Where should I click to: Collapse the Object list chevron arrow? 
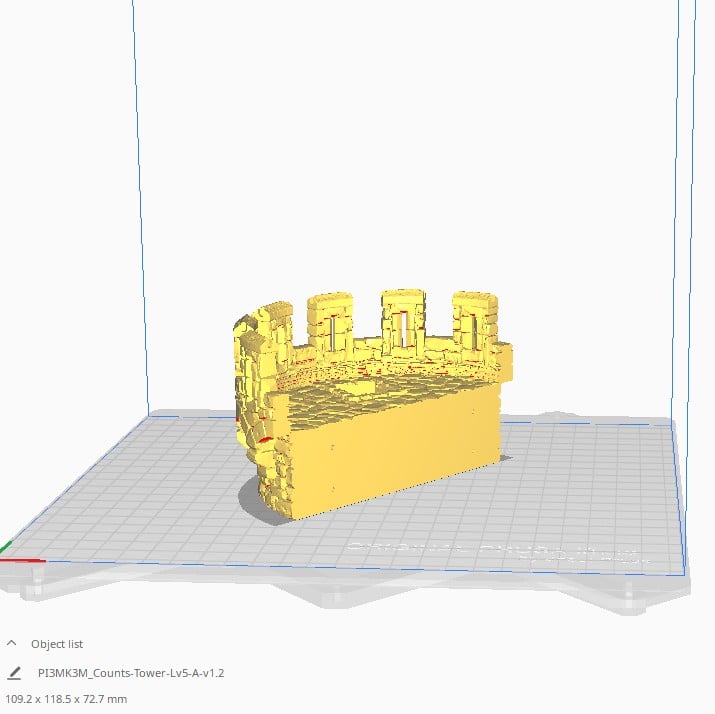point(12,644)
